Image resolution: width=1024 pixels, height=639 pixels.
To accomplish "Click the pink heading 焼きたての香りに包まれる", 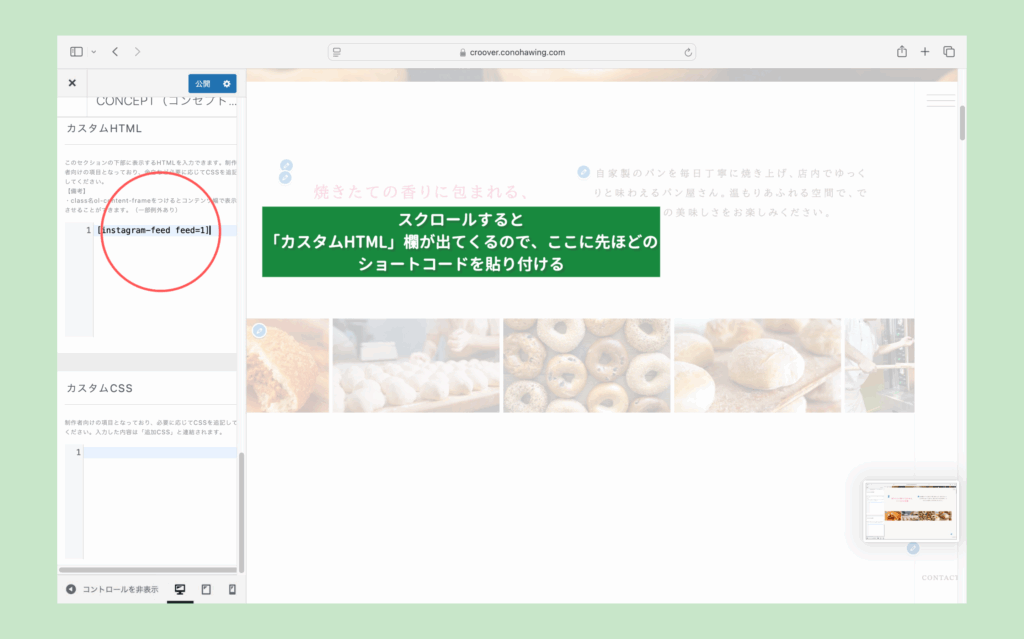I will 421,191.
